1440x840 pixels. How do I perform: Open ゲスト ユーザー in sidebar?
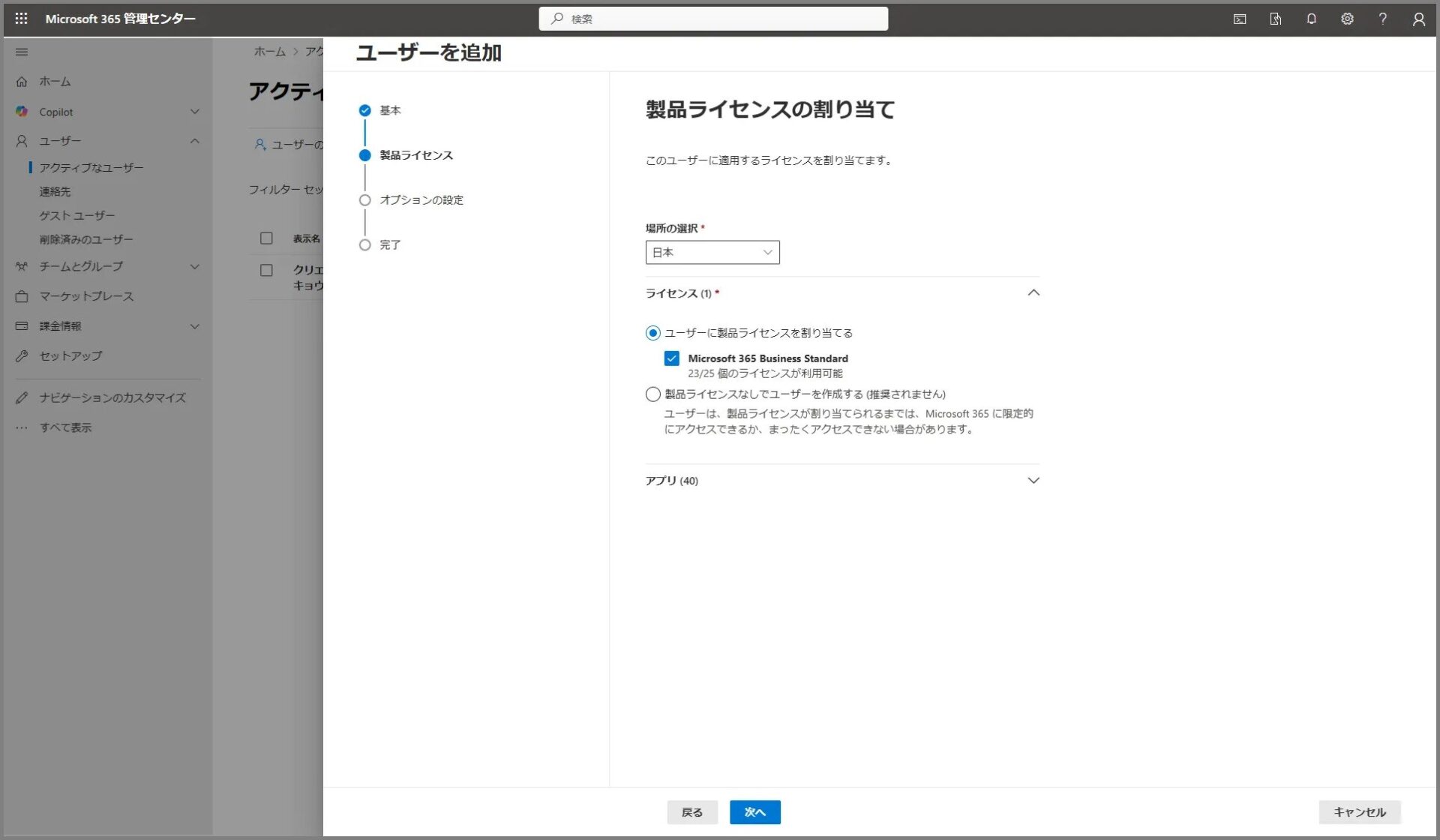(x=76, y=216)
